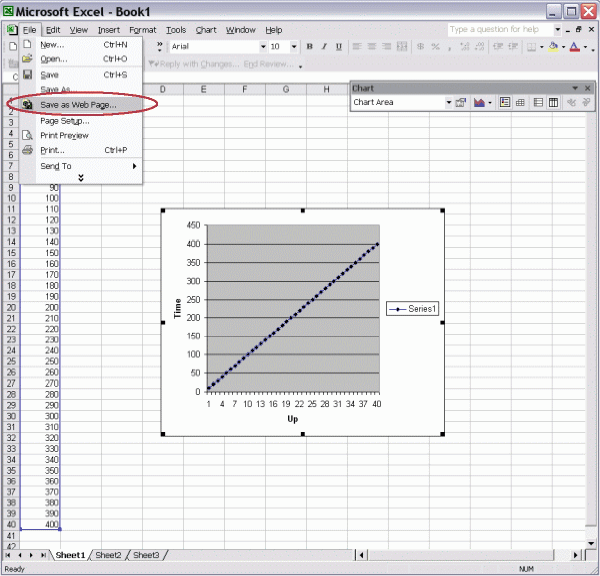Open the Chart Objects dropdown
Image resolution: width=600 pixels, height=576 pixels.
[449, 102]
